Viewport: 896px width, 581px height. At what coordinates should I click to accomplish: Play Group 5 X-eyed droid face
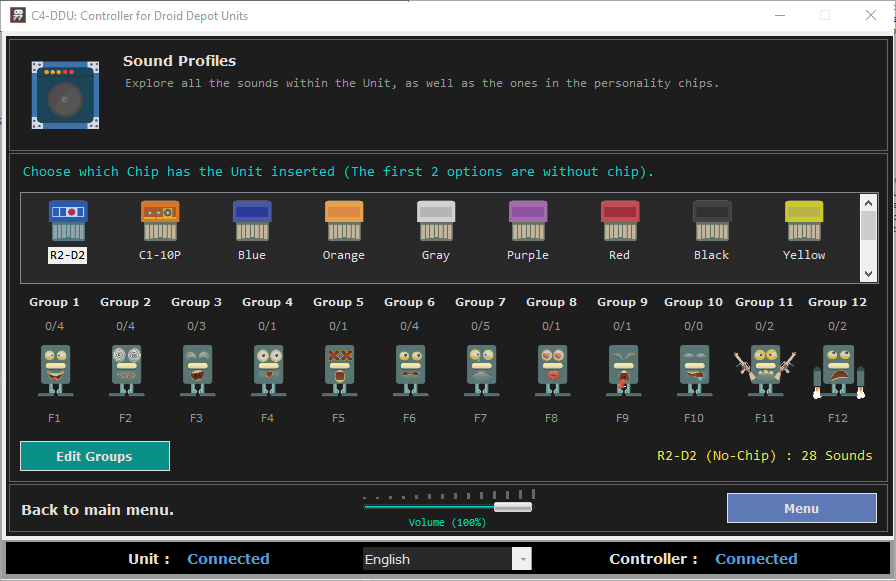[339, 370]
